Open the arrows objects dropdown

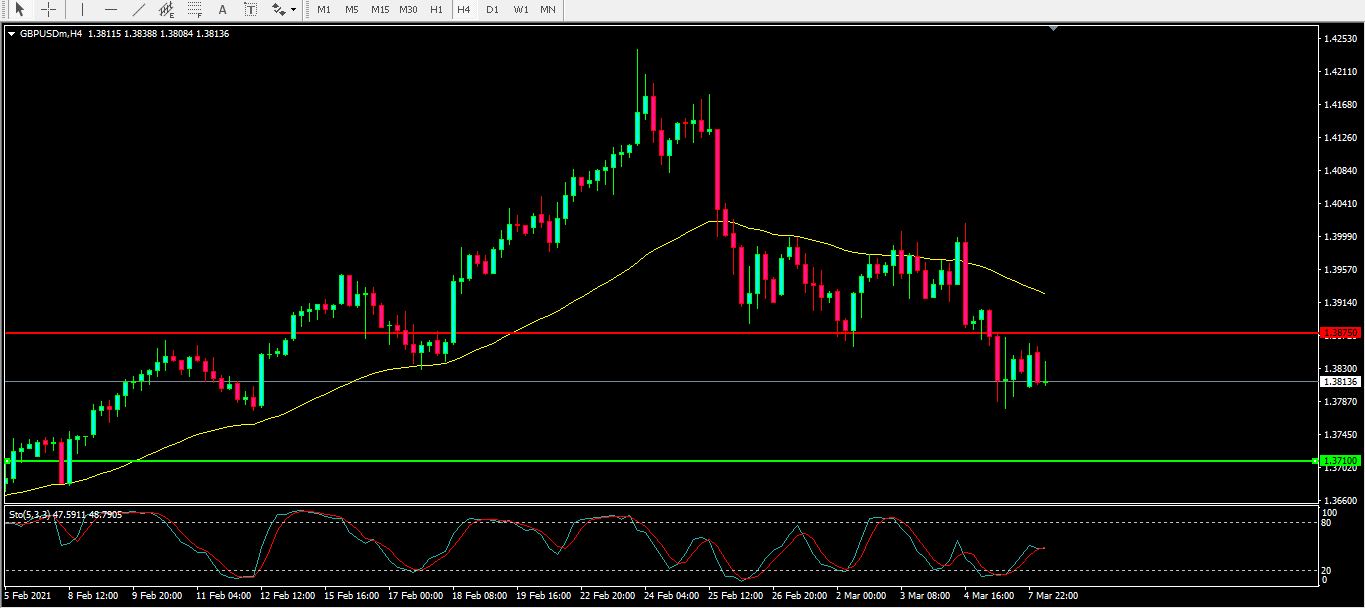[x=284, y=9]
